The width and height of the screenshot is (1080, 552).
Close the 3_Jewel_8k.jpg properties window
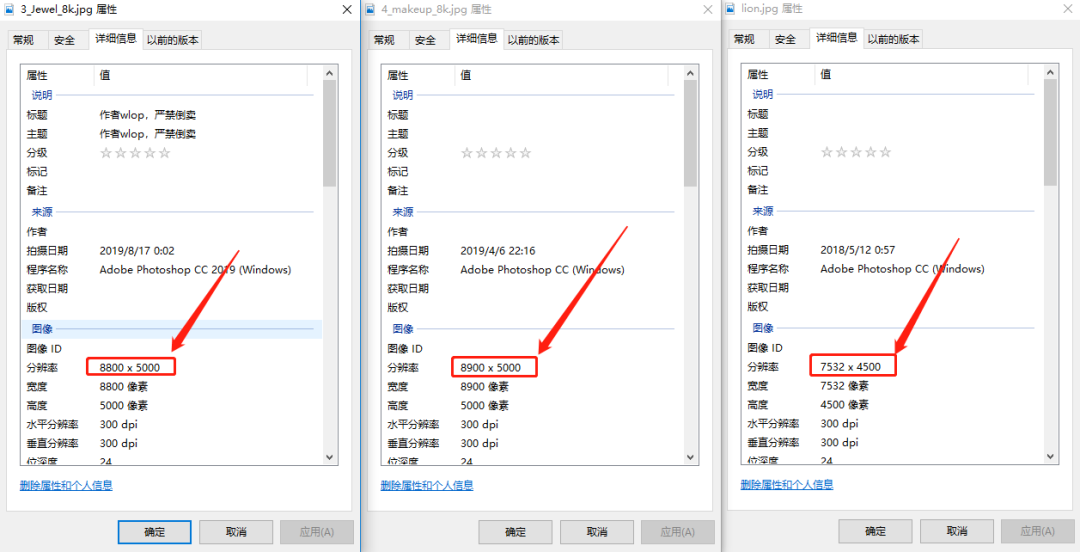[346, 10]
